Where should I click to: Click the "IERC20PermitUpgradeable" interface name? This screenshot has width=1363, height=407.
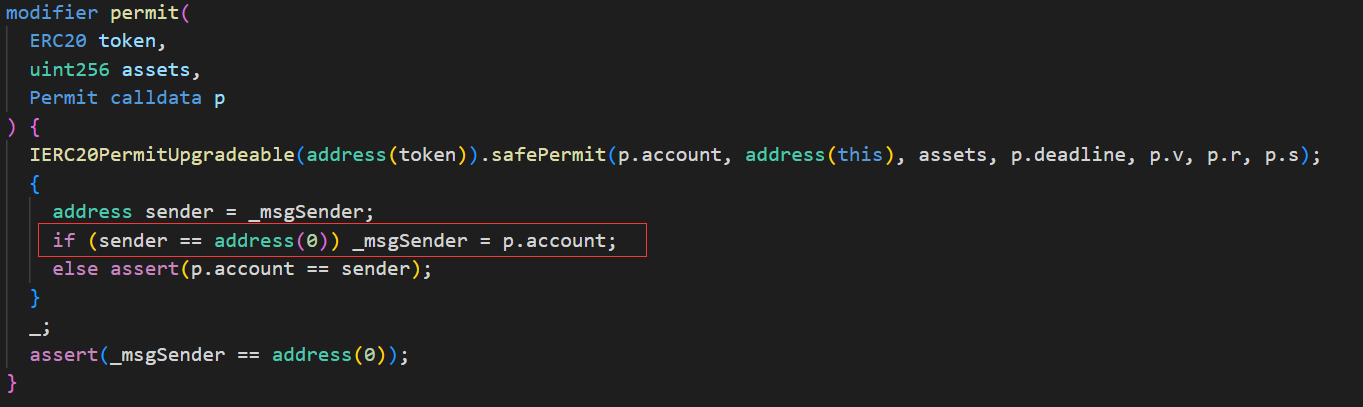162,156
